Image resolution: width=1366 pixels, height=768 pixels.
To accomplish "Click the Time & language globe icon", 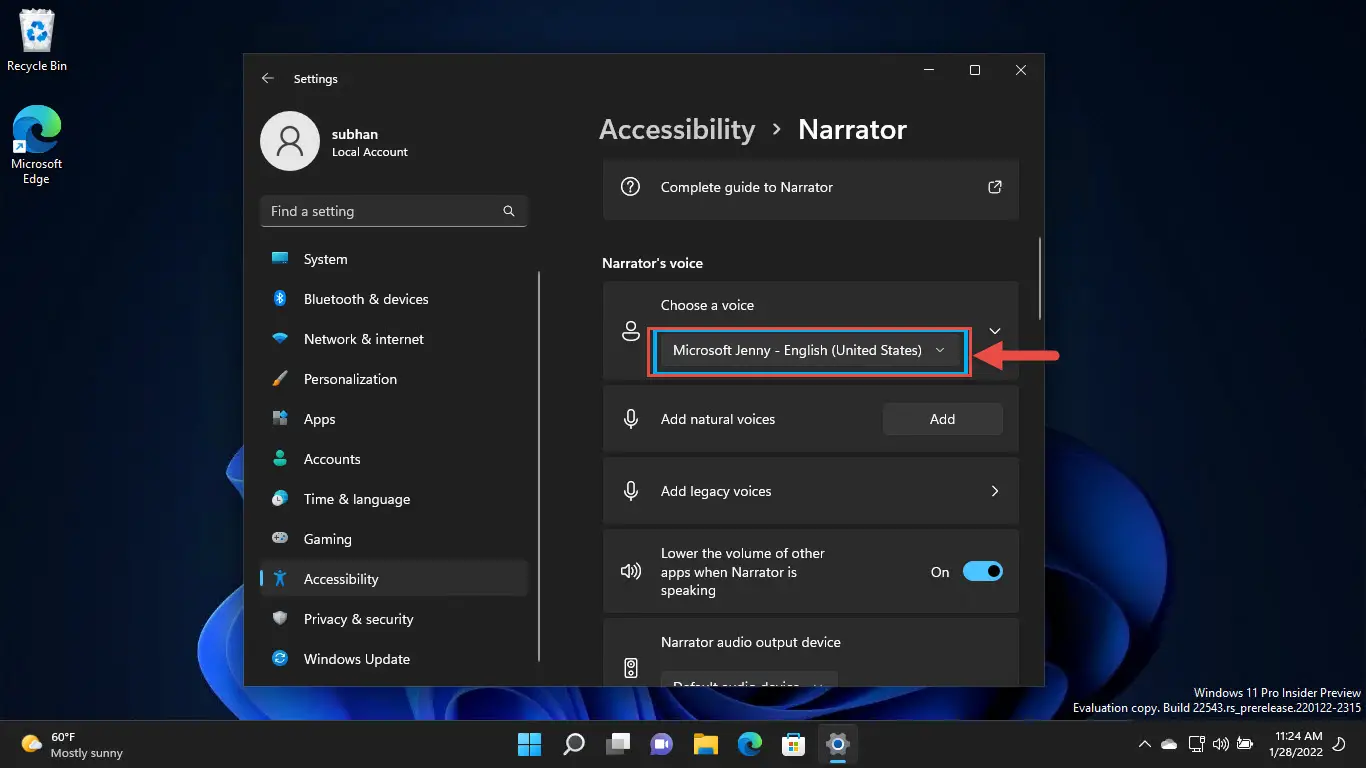I will pos(281,499).
